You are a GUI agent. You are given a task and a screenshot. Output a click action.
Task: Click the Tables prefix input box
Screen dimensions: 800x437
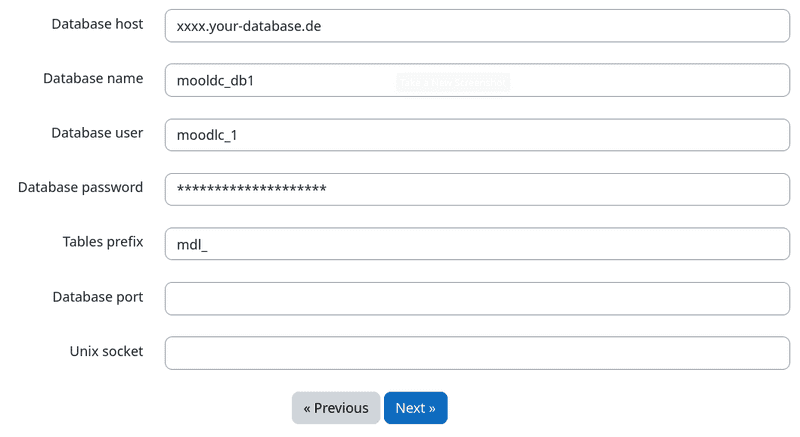coord(477,244)
